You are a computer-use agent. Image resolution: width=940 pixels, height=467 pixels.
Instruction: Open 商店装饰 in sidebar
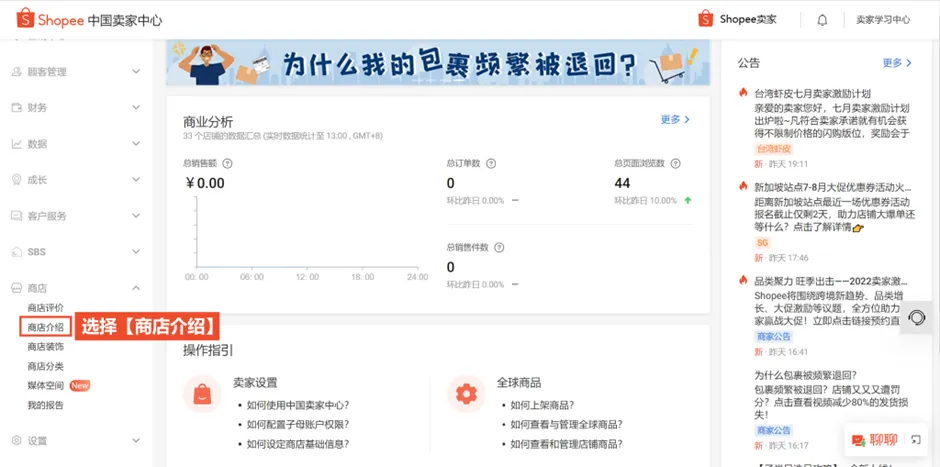coord(46,347)
